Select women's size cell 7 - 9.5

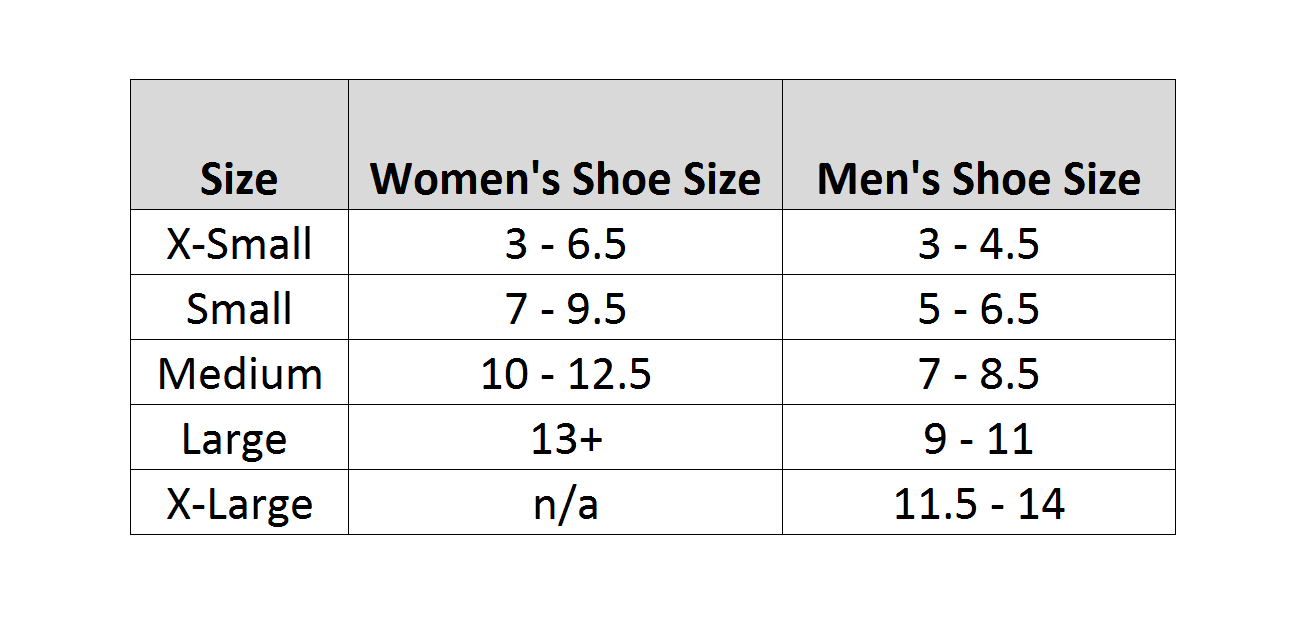565,308
